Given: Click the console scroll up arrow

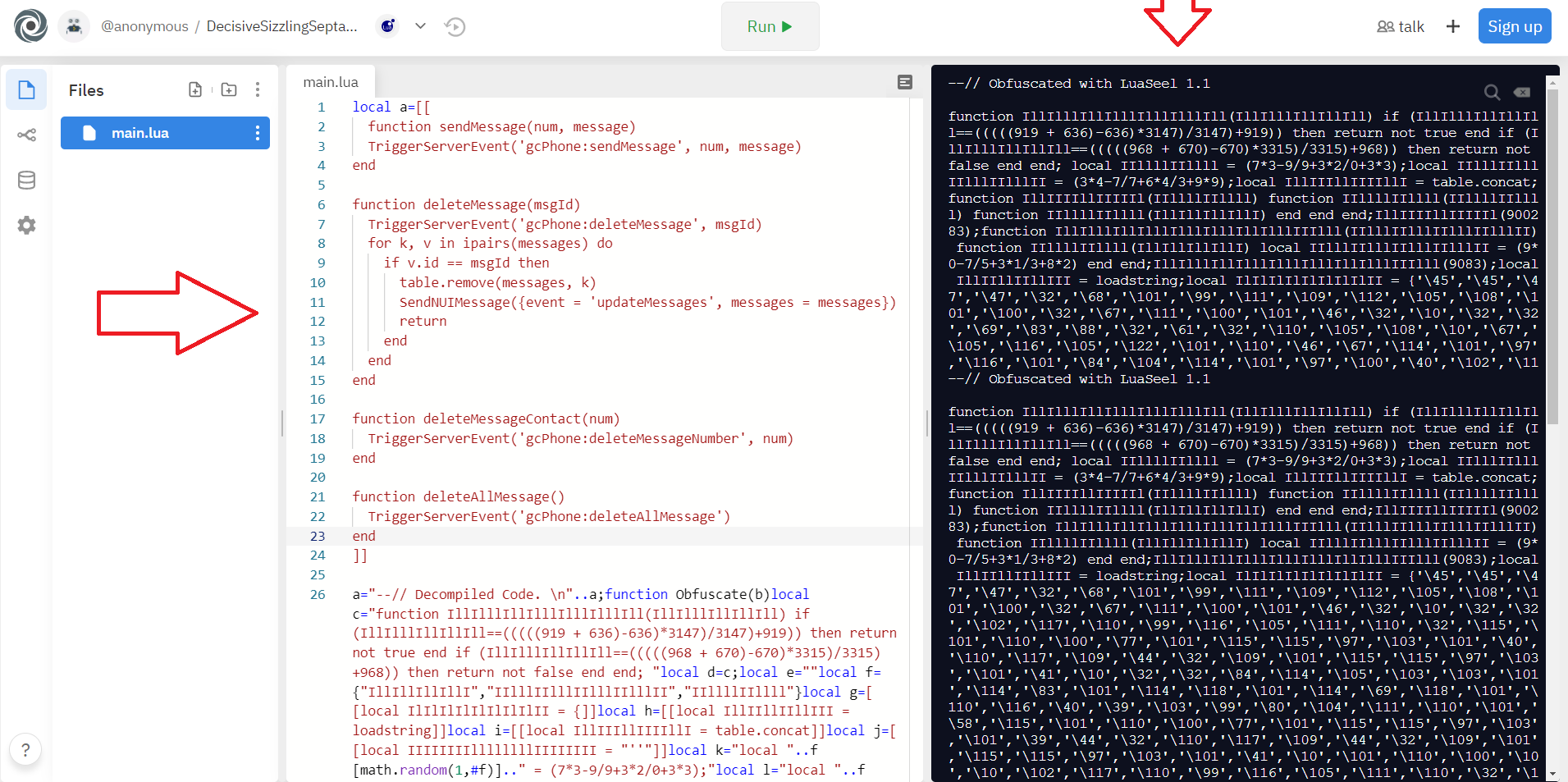Looking at the screenshot, I should tap(1552, 82).
